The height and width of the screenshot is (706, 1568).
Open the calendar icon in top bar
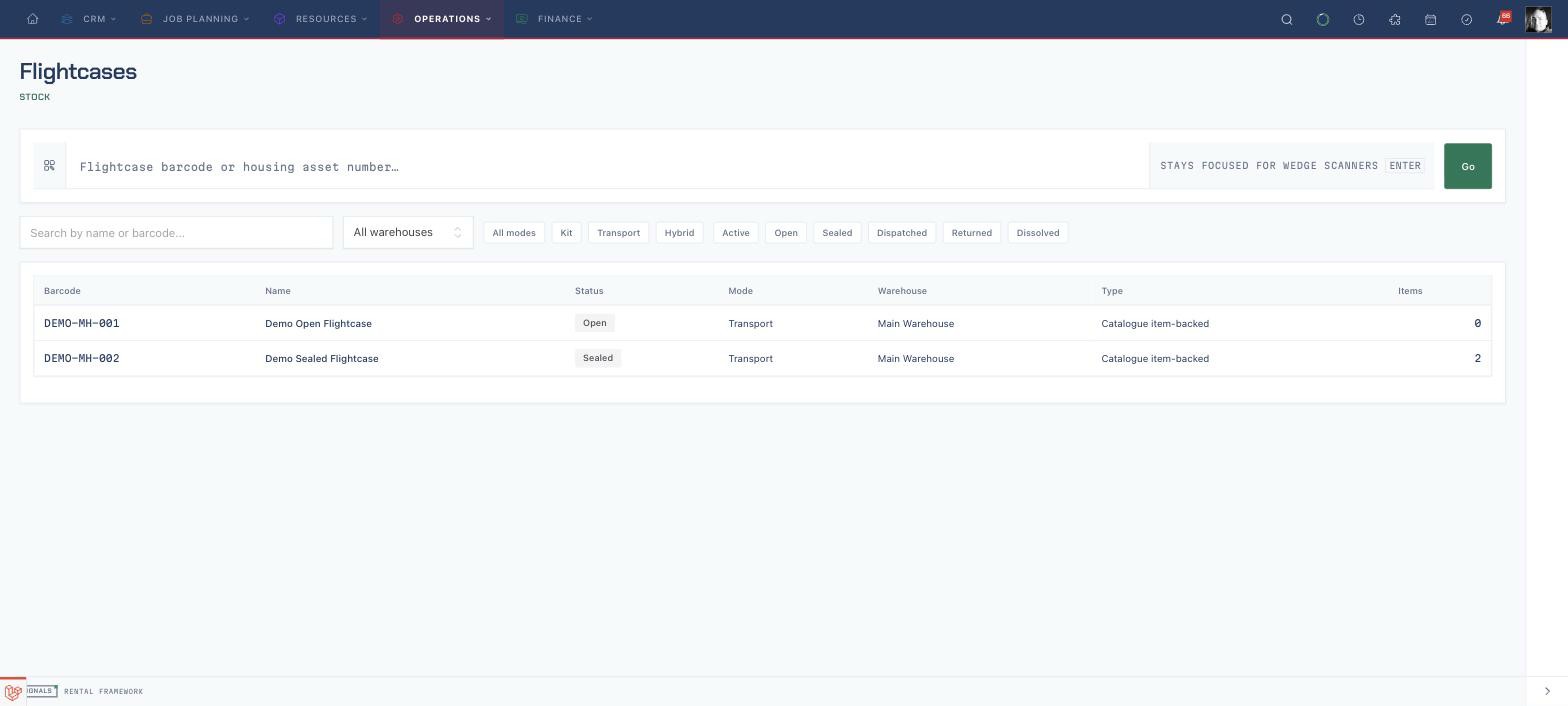click(x=1431, y=19)
